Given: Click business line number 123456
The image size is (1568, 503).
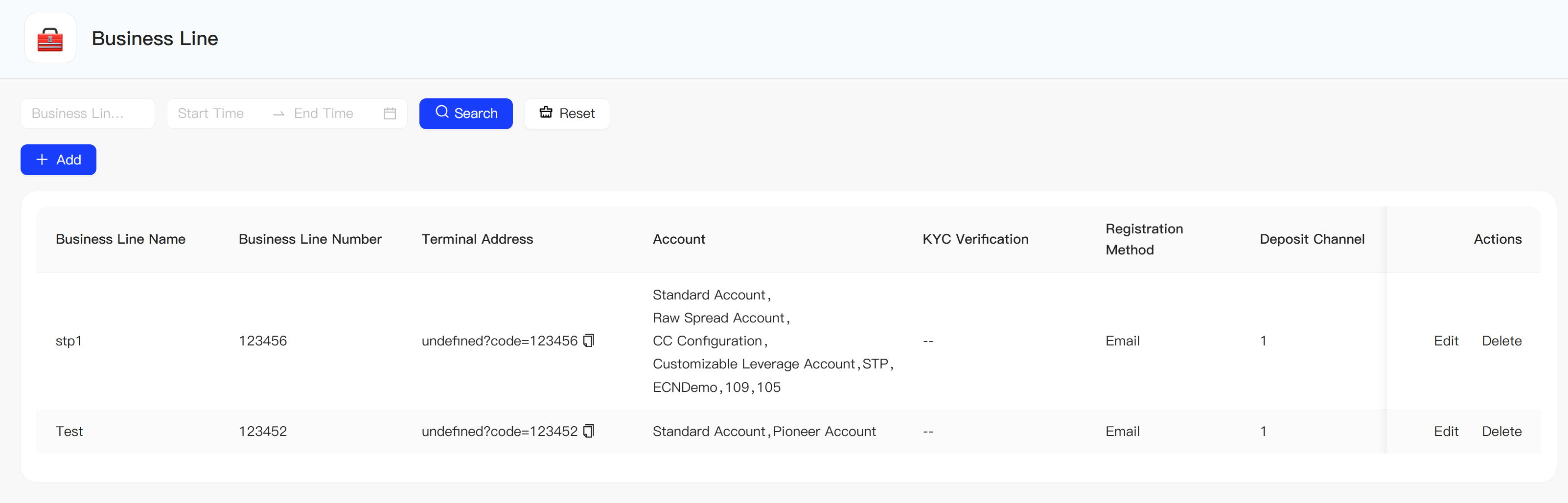Looking at the screenshot, I should (x=262, y=341).
